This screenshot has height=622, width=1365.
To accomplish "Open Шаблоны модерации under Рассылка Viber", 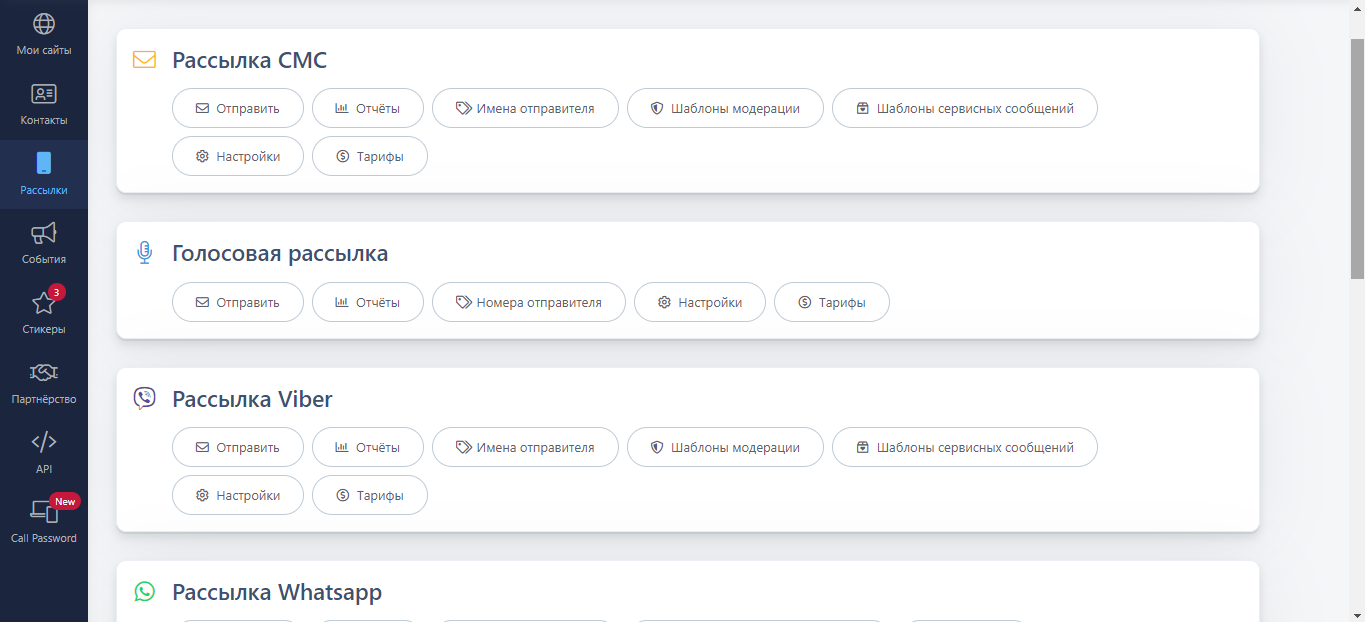I will point(725,447).
